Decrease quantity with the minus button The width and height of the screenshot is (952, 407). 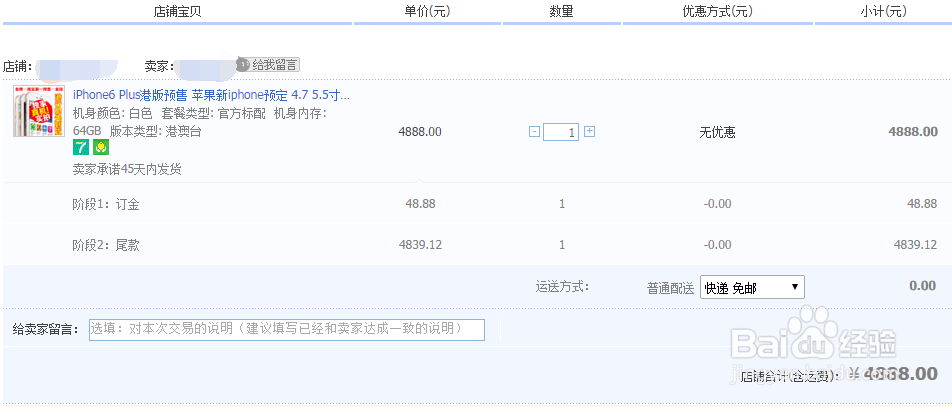pyautogui.click(x=534, y=131)
